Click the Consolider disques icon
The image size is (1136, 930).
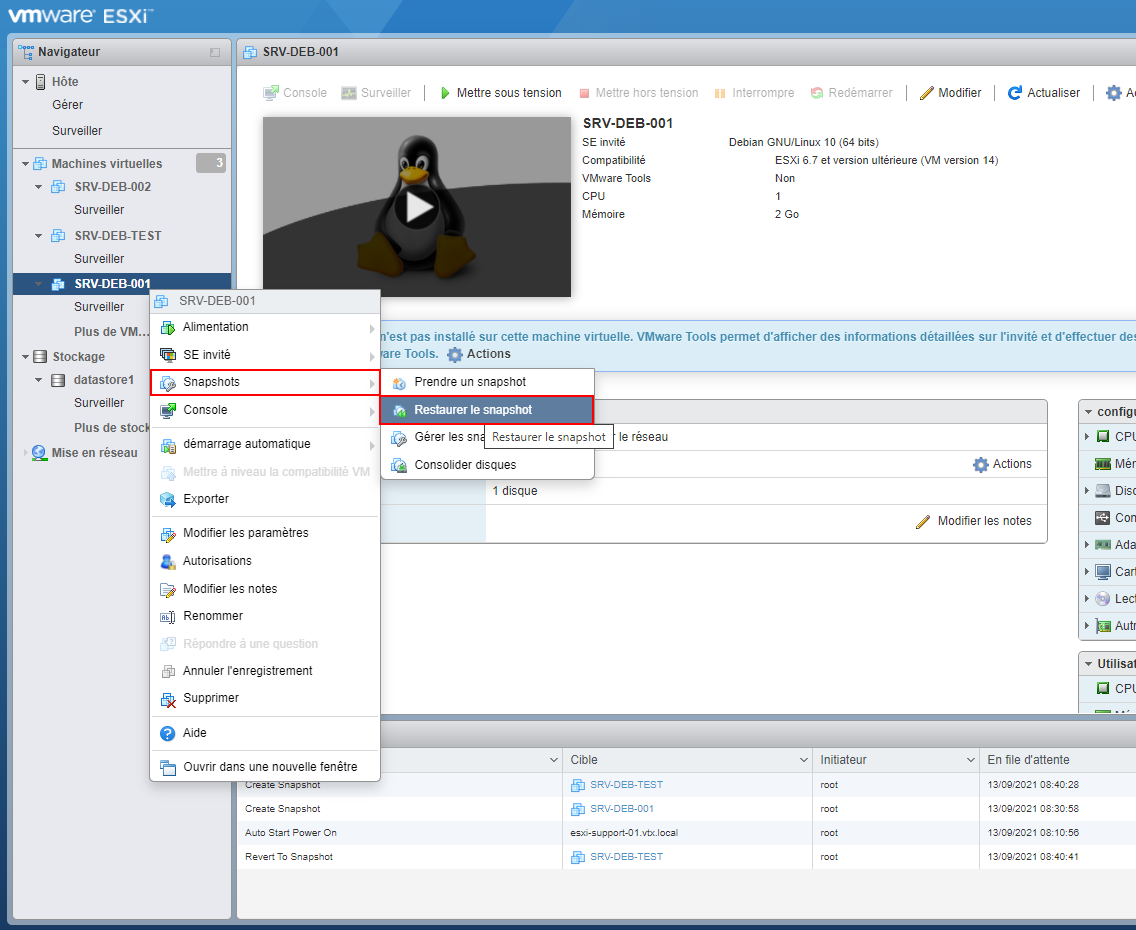coord(399,465)
